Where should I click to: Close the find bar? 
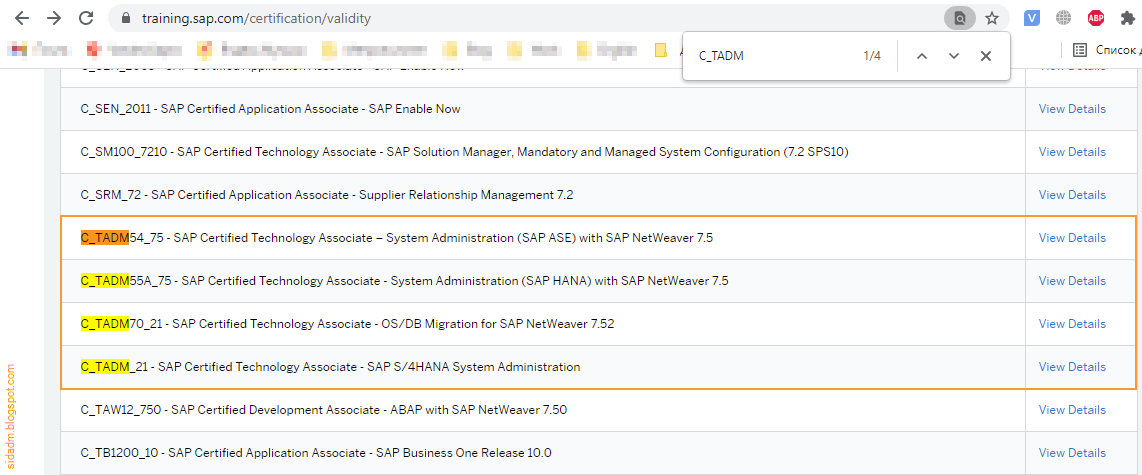point(985,56)
